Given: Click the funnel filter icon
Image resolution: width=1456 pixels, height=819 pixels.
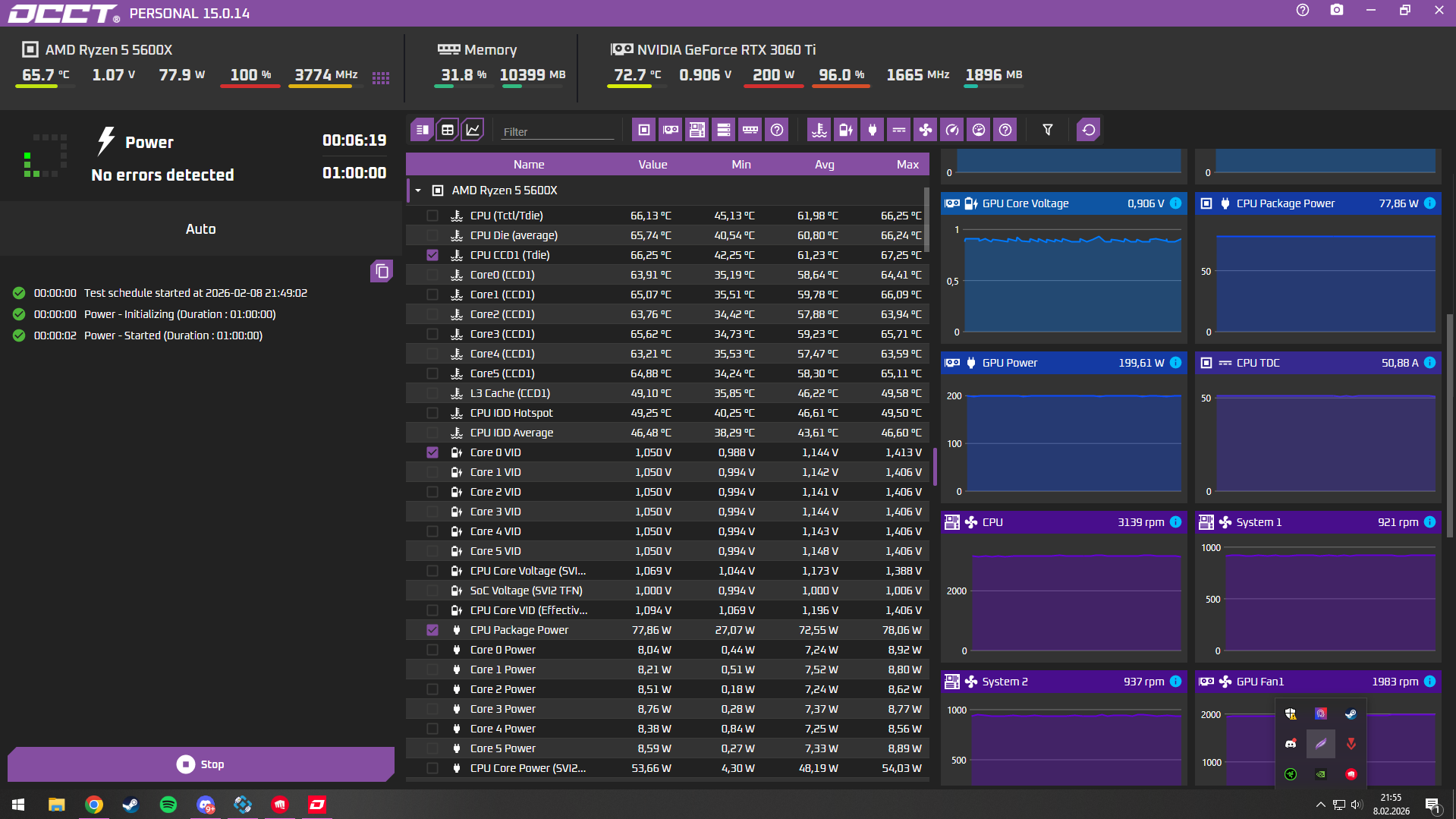Looking at the screenshot, I should coord(1048,130).
